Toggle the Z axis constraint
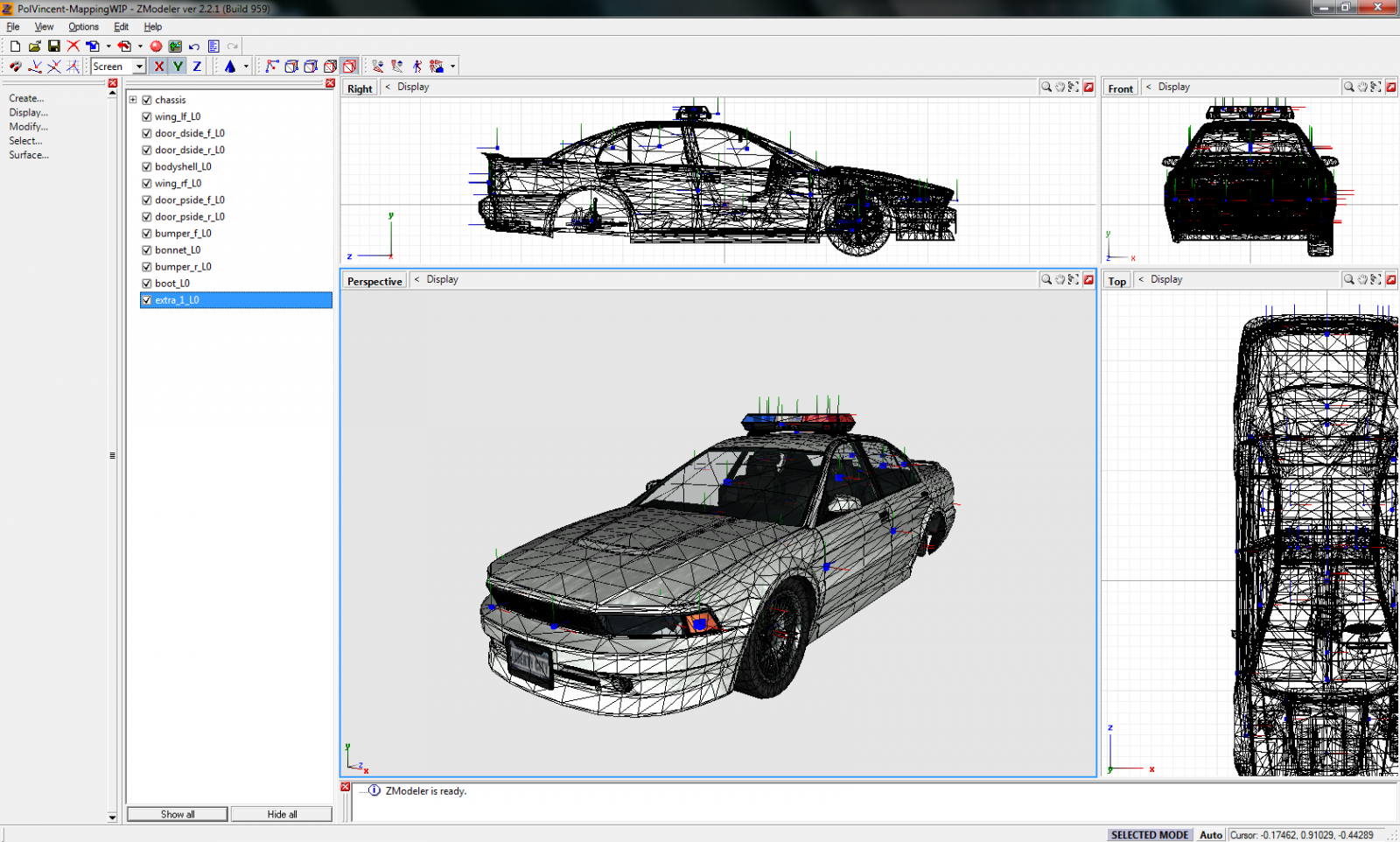This screenshot has height=842, width=1400. click(197, 67)
